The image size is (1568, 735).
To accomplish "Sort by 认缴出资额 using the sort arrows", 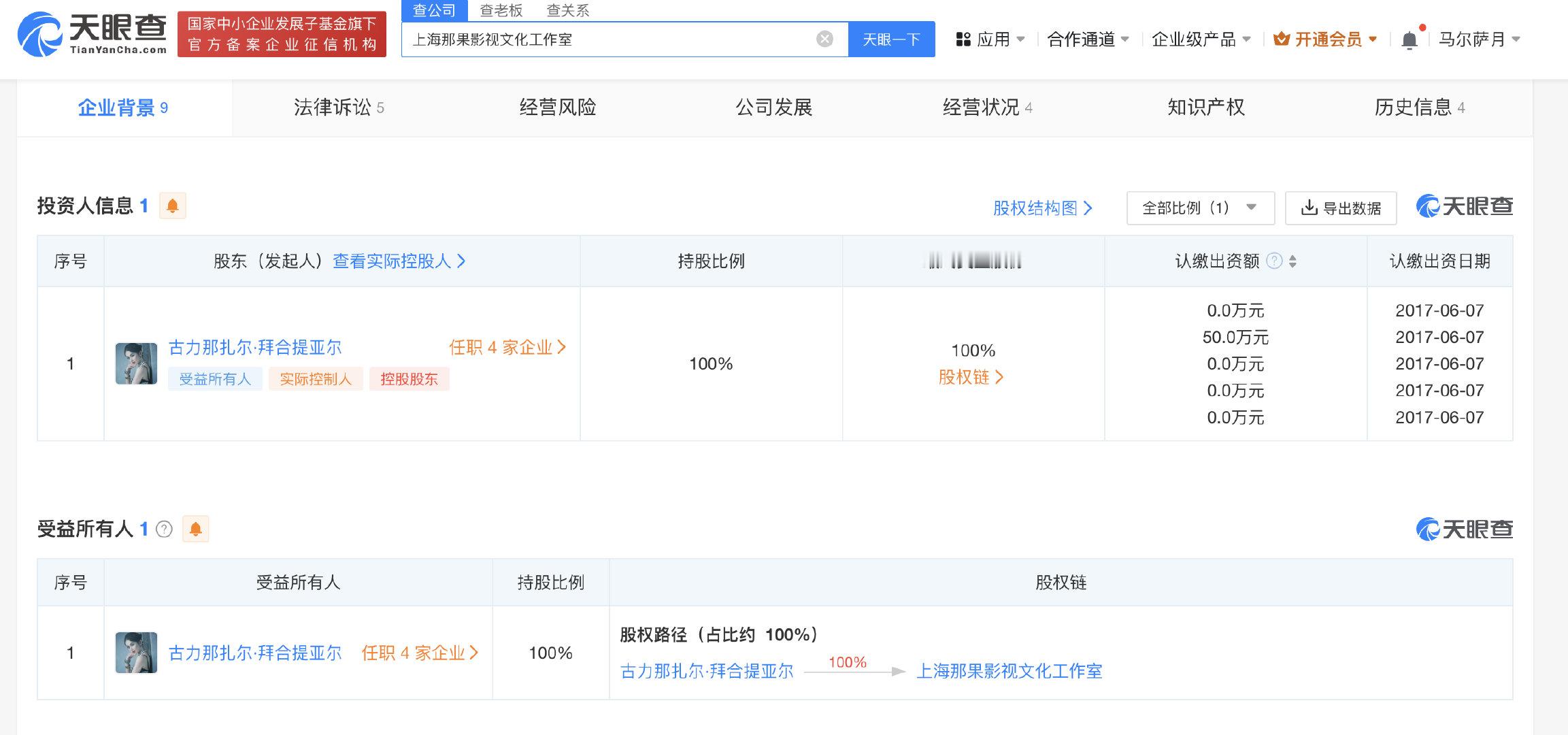I will click(x=1292, y=261).
